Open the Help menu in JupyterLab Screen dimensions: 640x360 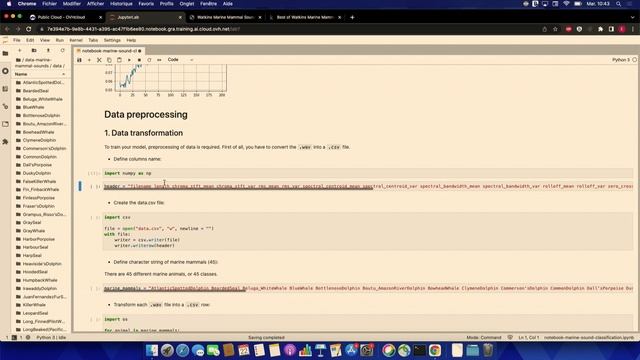[131, 40]
